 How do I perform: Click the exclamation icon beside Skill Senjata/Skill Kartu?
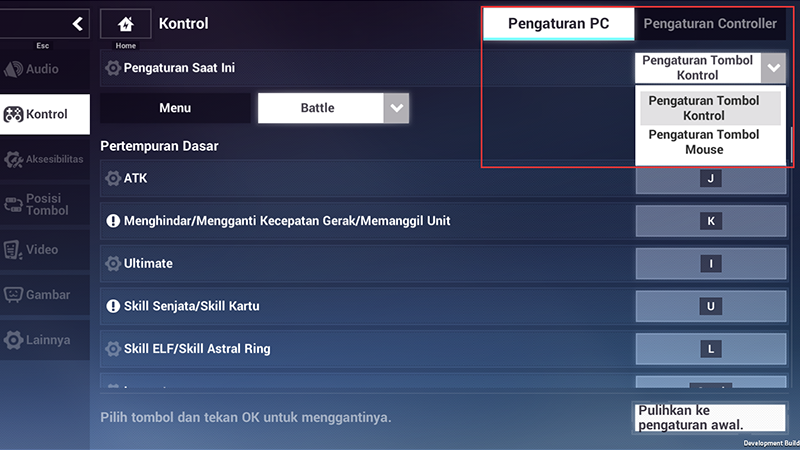pyautogui.click(x=112, y=306)
